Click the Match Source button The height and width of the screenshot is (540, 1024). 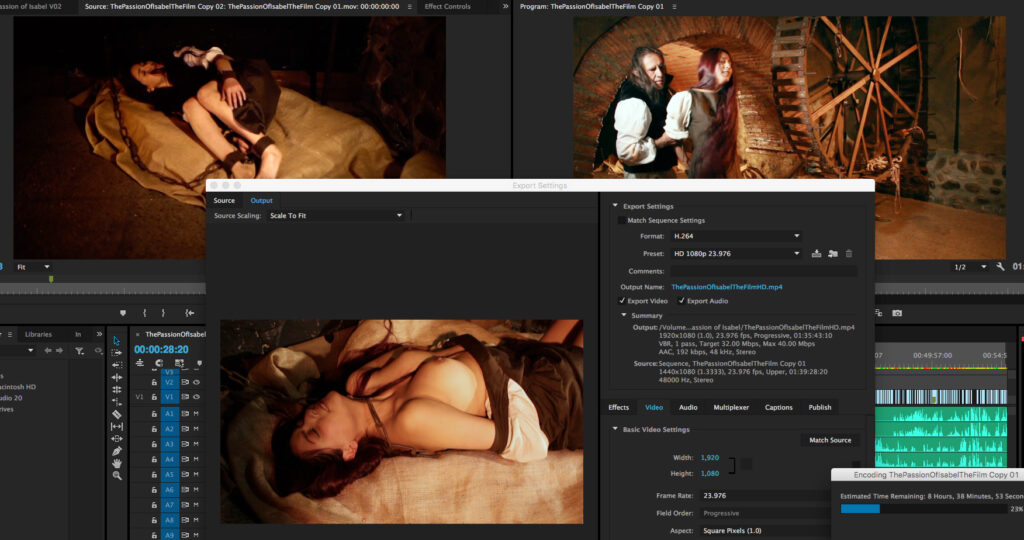[830, 440]
